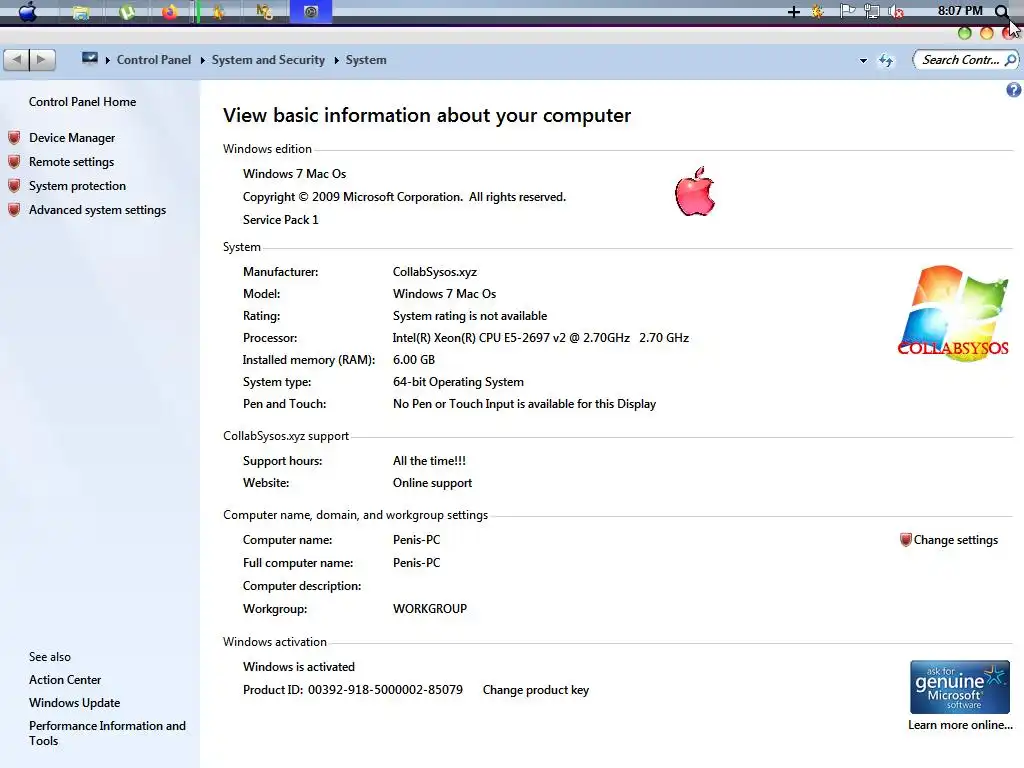Go forward with the right arrow button

(x=42, y=60)
